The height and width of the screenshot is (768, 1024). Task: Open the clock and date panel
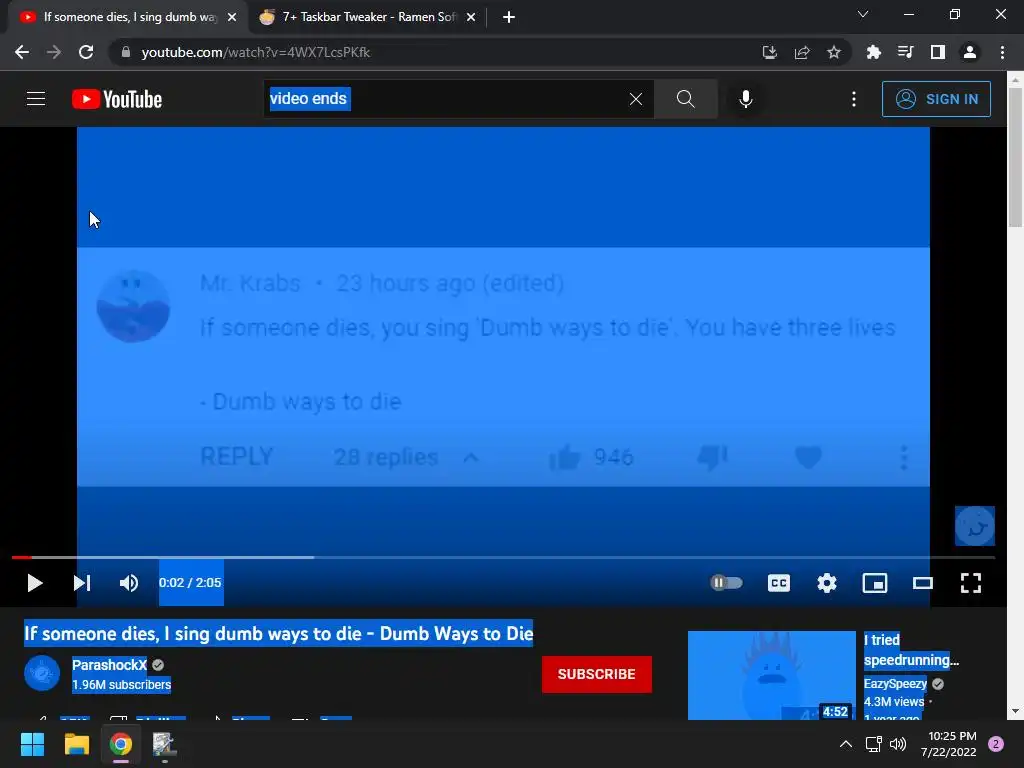[949, 744]
